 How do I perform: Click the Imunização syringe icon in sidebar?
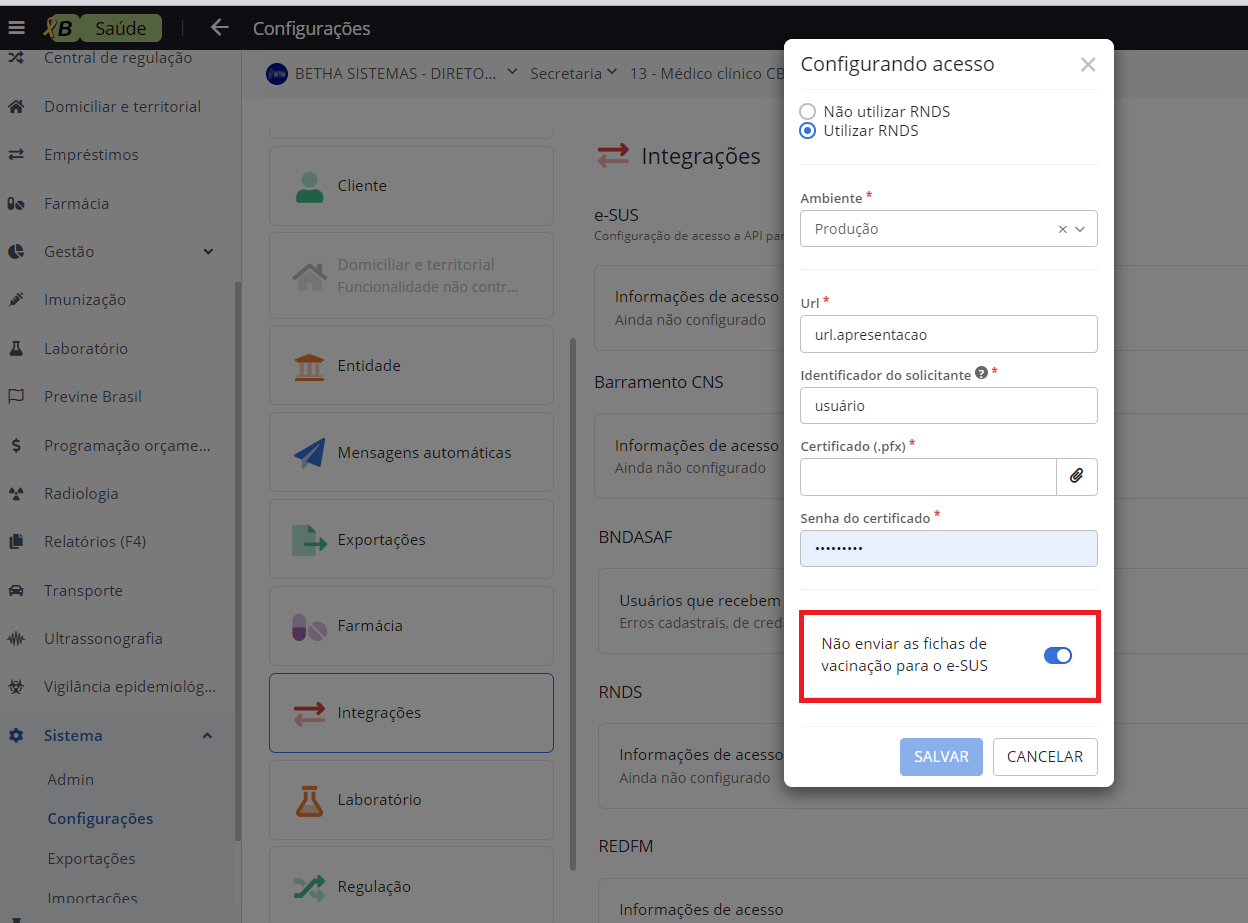(x=16, y=300)
